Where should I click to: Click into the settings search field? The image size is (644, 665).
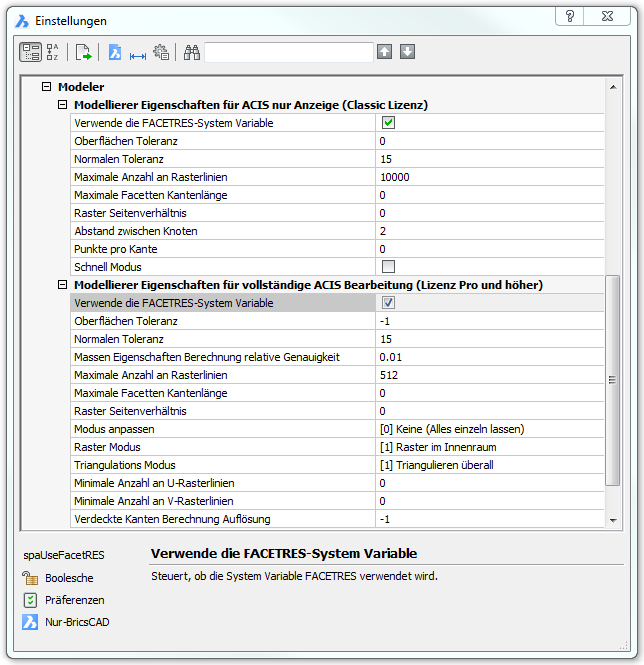288,52
